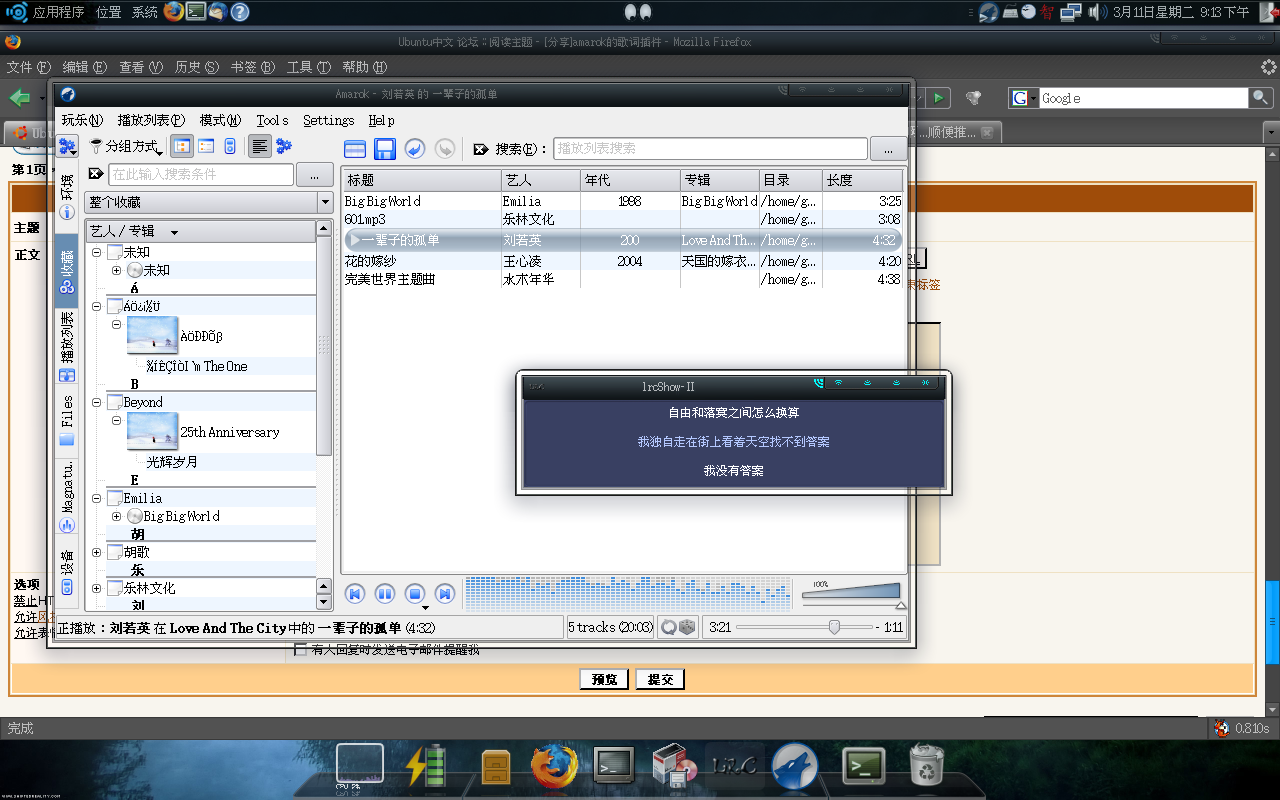
Task: Stop playback in Amarok
Action: click(x=415, y=594)
